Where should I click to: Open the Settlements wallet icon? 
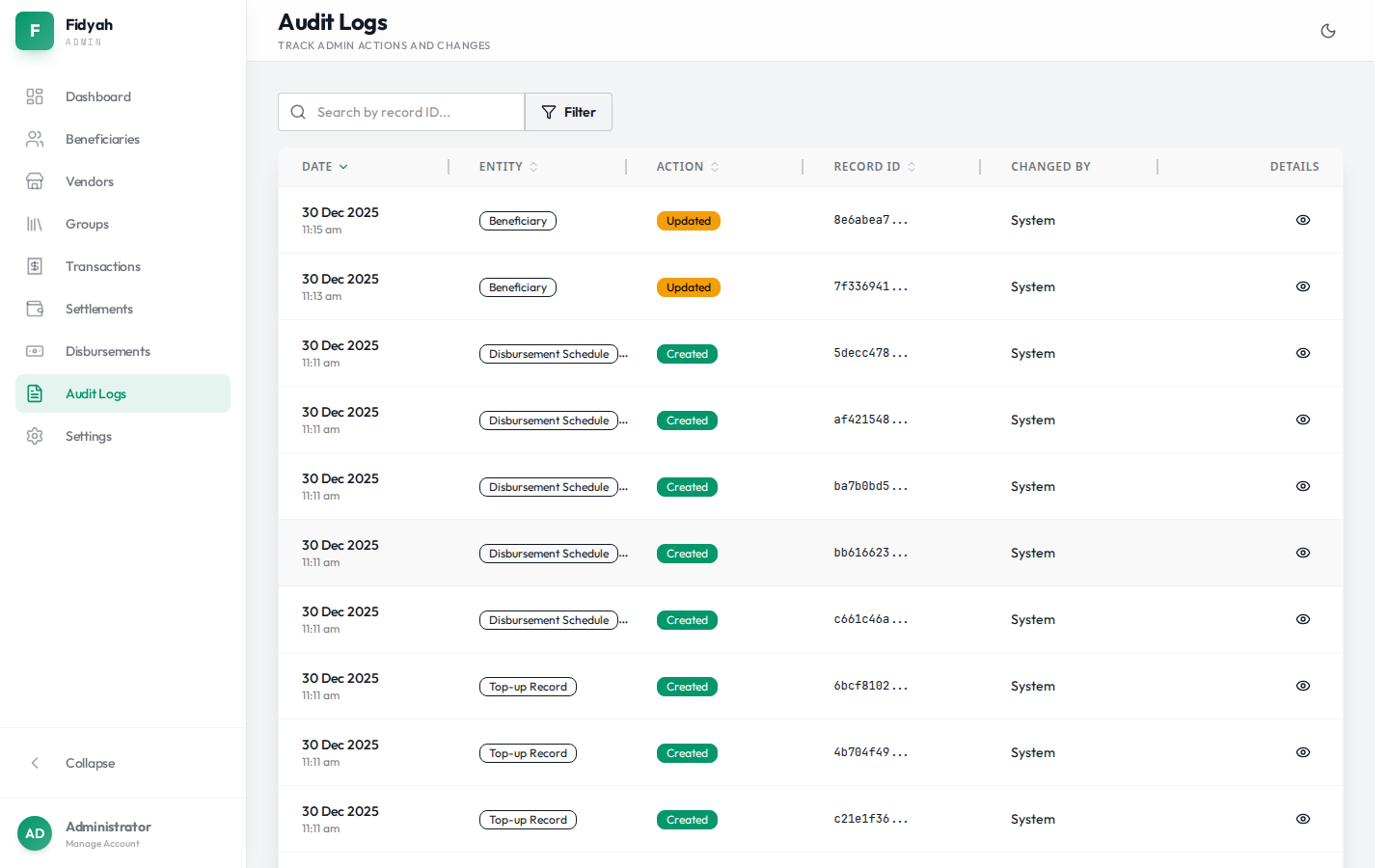(x=35, y=309)
